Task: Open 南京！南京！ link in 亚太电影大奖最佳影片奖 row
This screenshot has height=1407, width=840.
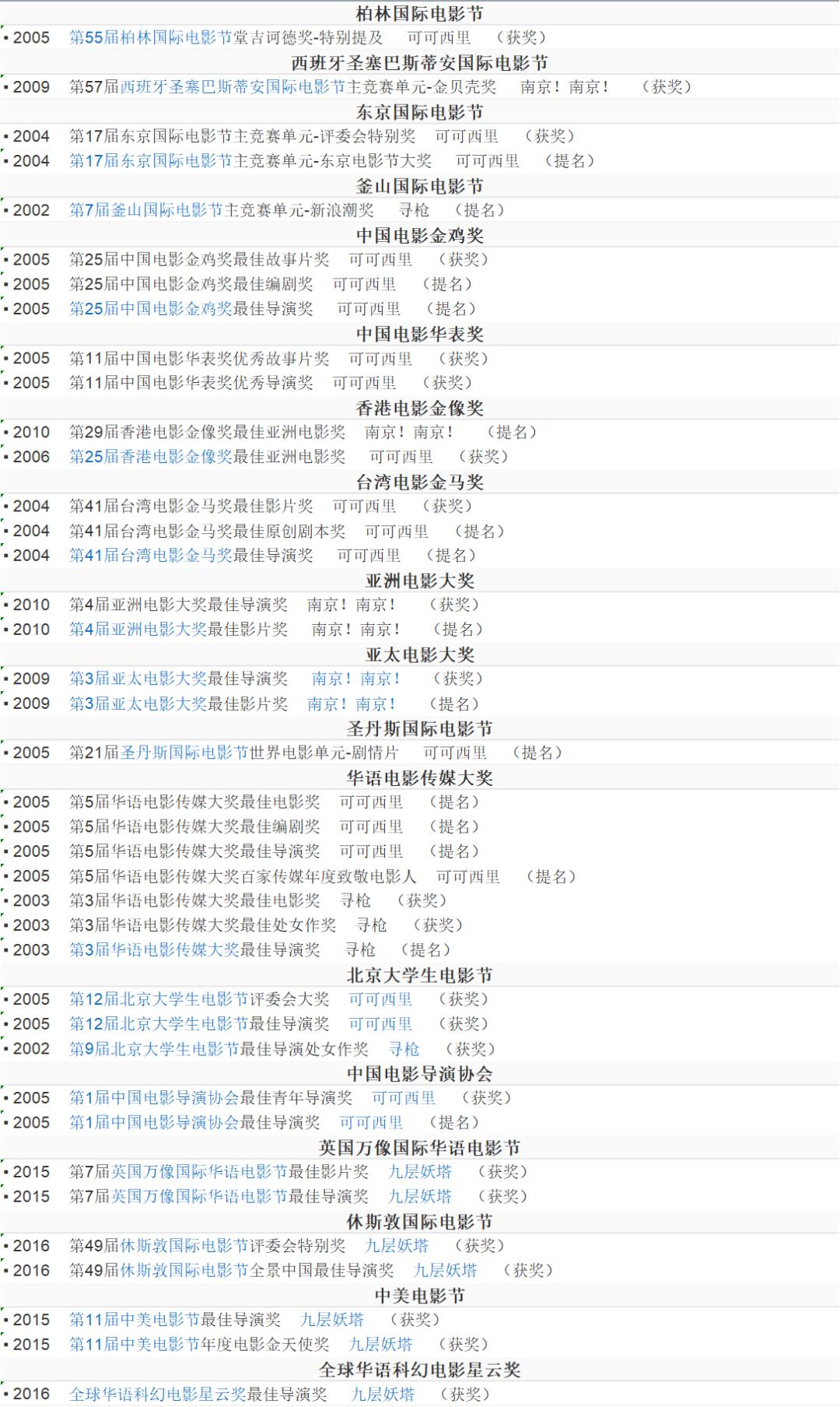Action: 352,703
